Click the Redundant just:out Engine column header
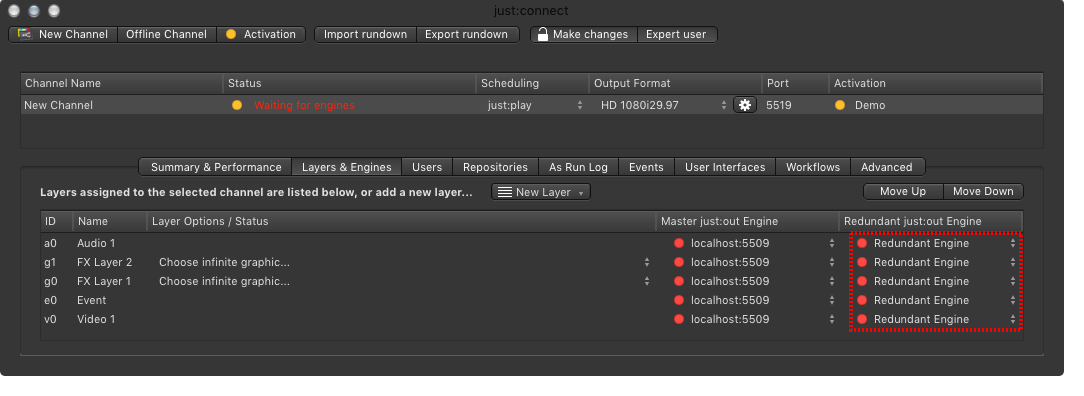Screen dimensions: 1084x396 [931, 221]
